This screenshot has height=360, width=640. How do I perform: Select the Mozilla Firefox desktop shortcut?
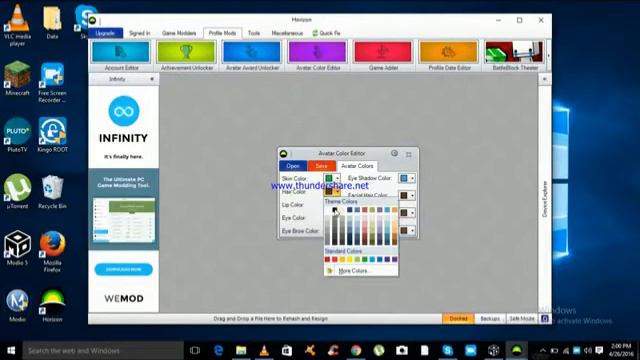click(x=52, y=251)
